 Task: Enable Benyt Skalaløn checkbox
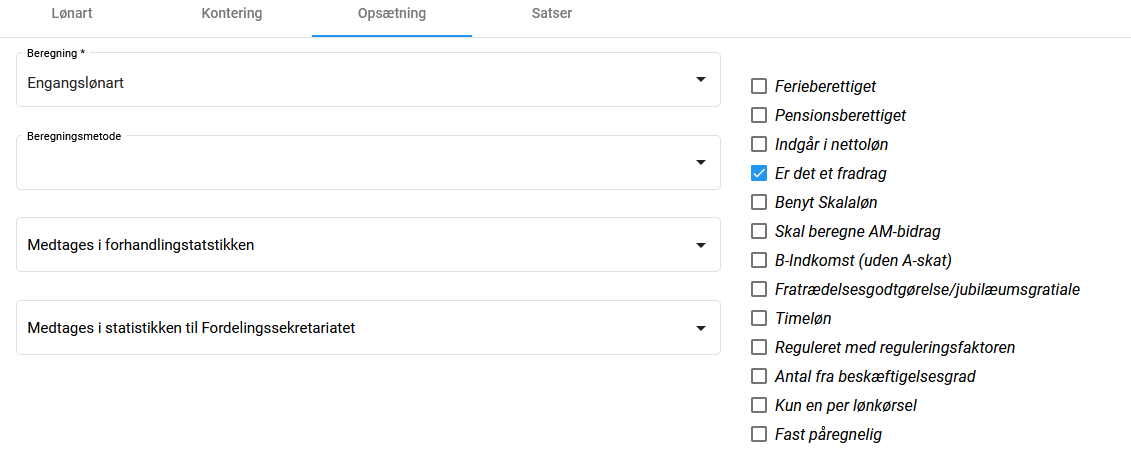click(x=759, y=203)
